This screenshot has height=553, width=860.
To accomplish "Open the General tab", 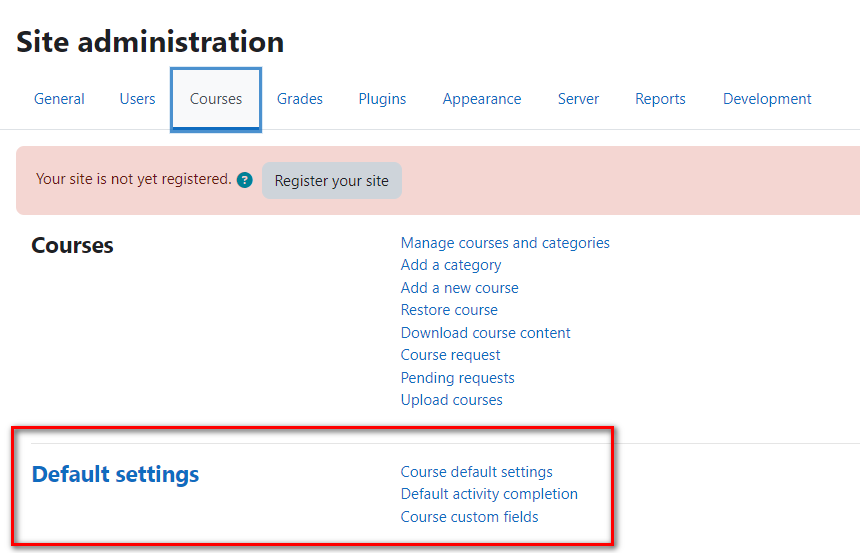I will pos(59,99).
